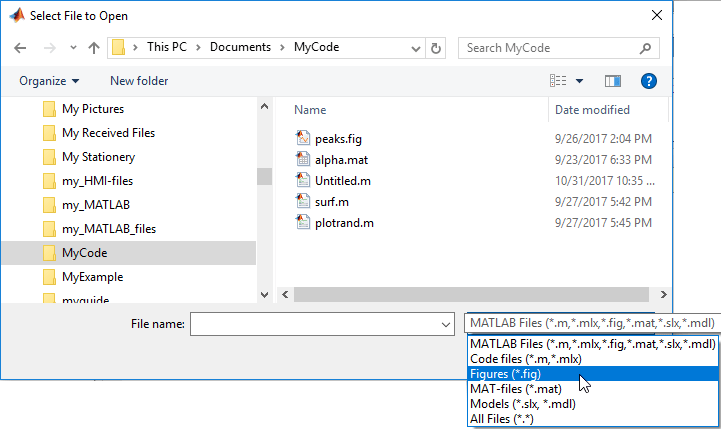Select my_MATLAB folder in navigation tree
This screenshot has height=429, width=721.
(x=96, y=205)
